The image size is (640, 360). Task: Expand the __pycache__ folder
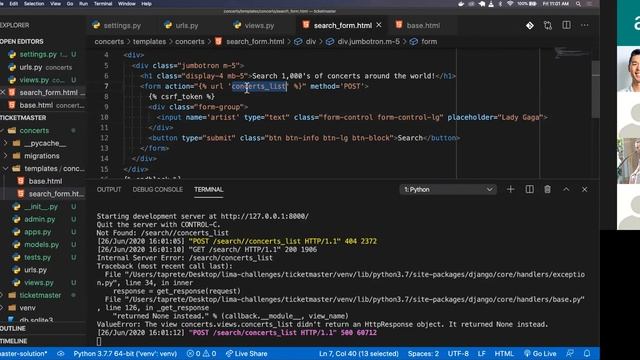pyautogui.click(x=45, y=143)
